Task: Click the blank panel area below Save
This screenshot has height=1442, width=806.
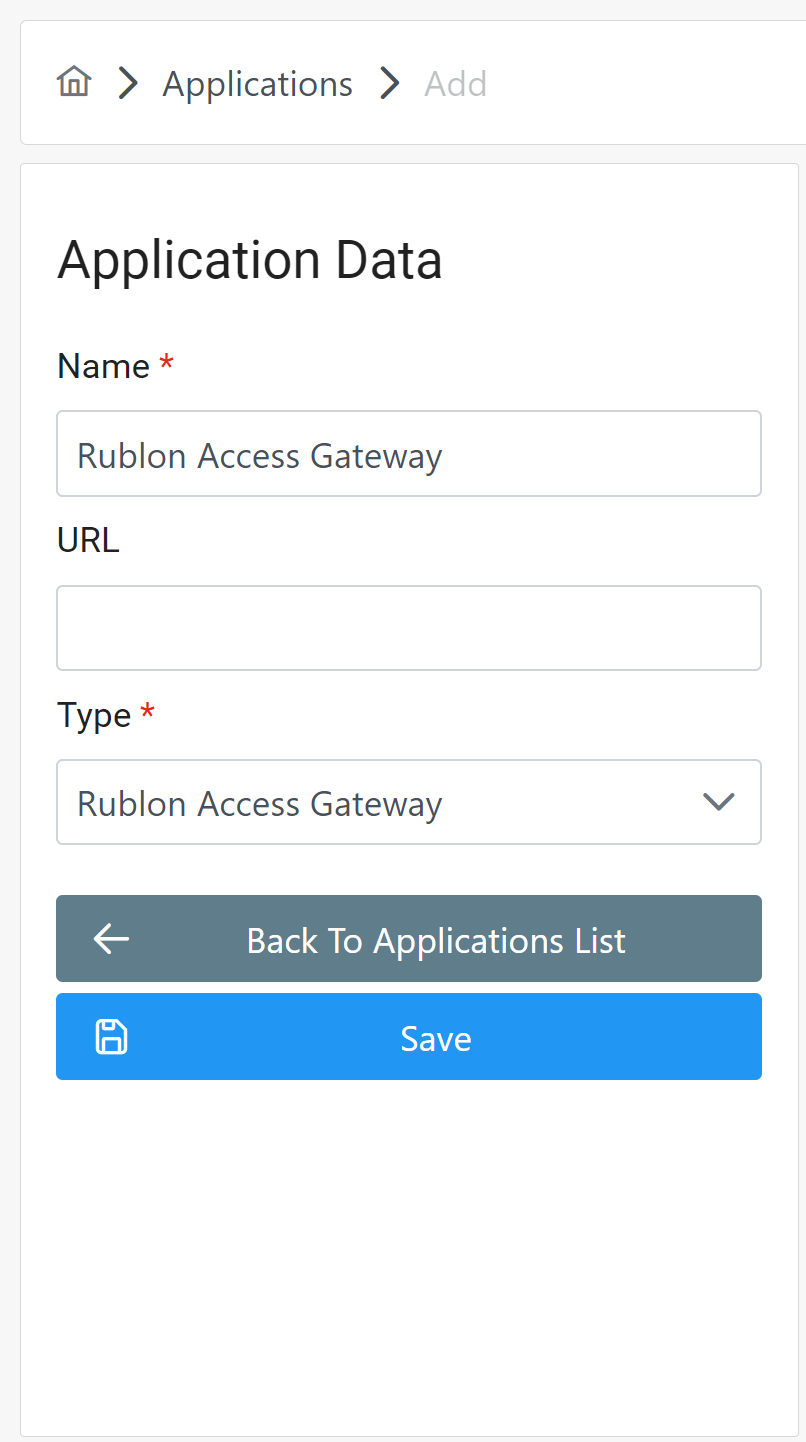Action: point(408,1250)
